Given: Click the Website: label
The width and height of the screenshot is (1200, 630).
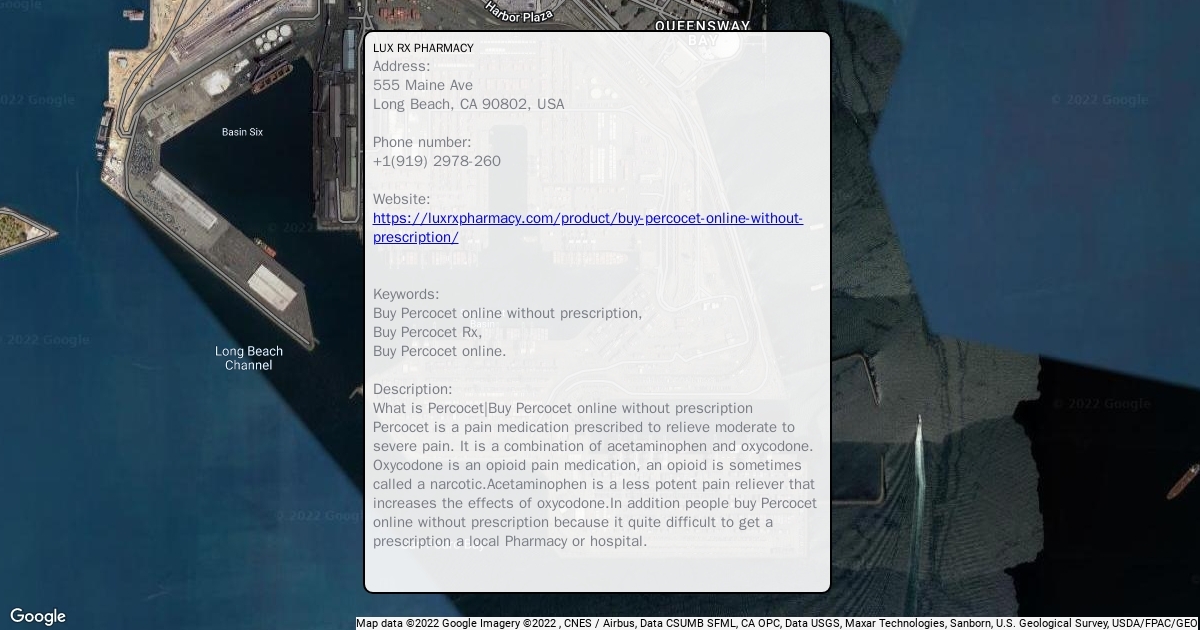Looking at the screenshot, I should [402, 199].
